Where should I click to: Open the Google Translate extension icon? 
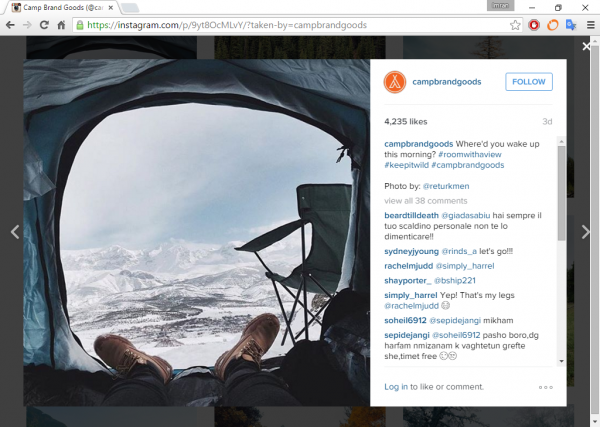(571, 25)
